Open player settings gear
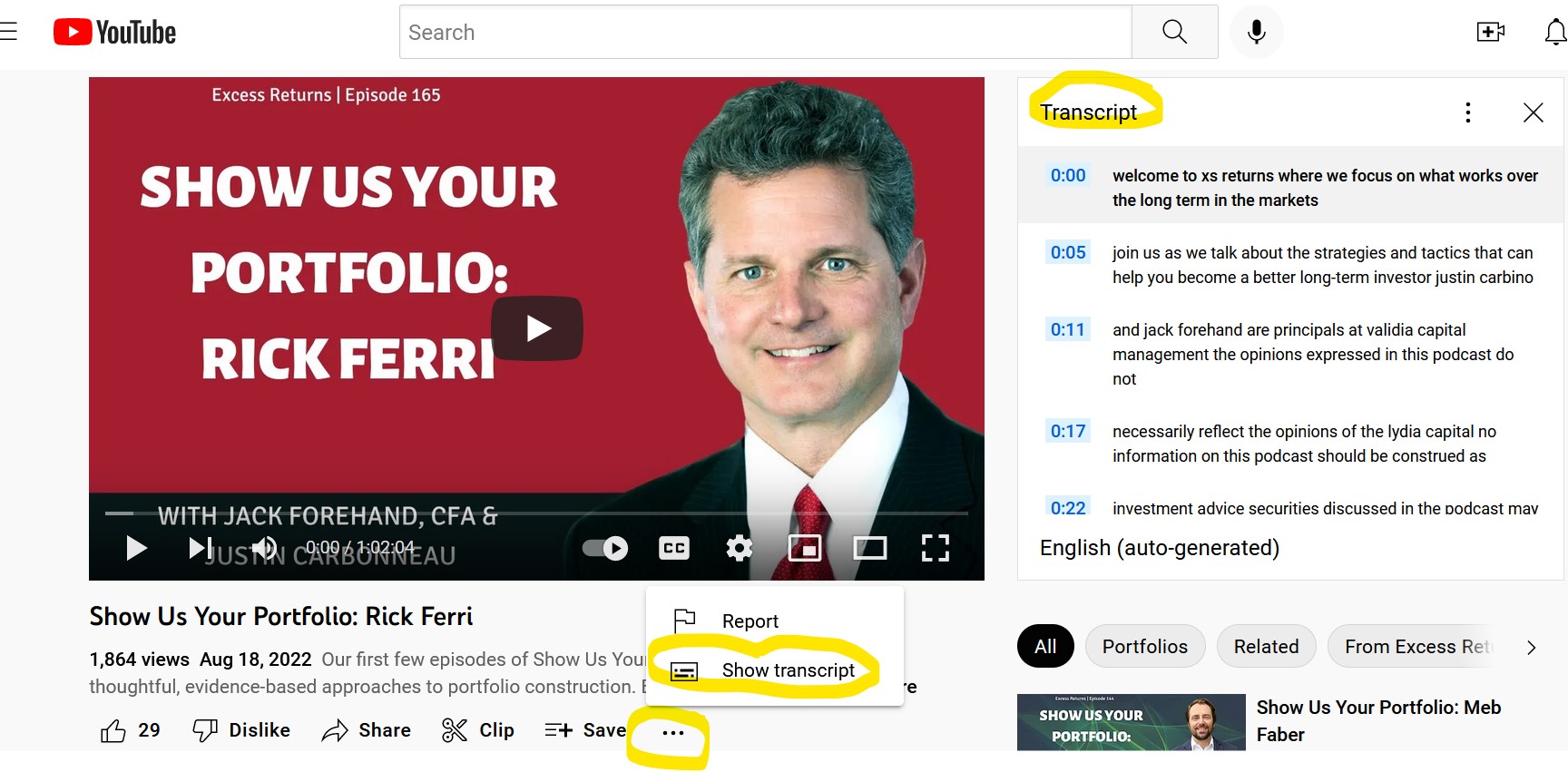Screen dimensions: 1568x772 click(740, 548)
